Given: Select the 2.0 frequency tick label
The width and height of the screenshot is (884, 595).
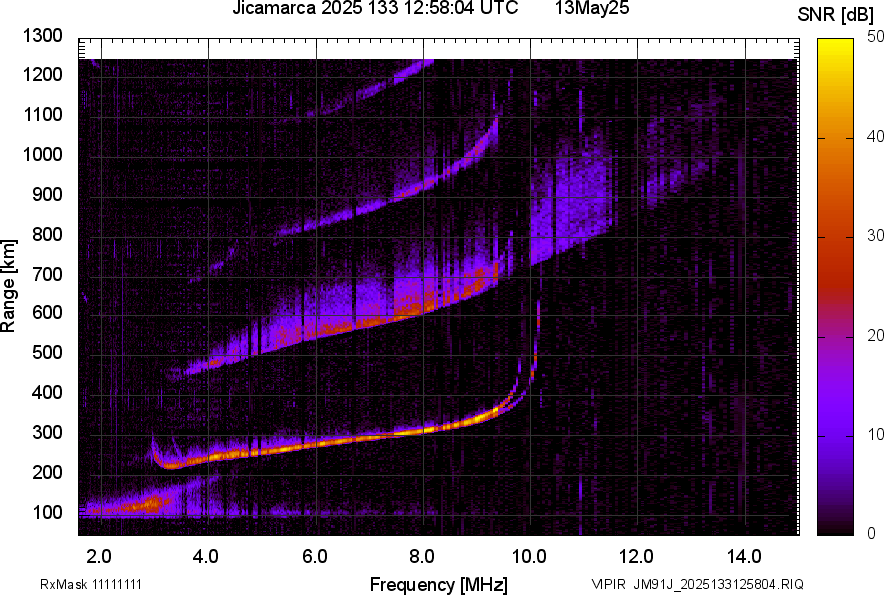Looking at the screenshot, I should point(99,557).
